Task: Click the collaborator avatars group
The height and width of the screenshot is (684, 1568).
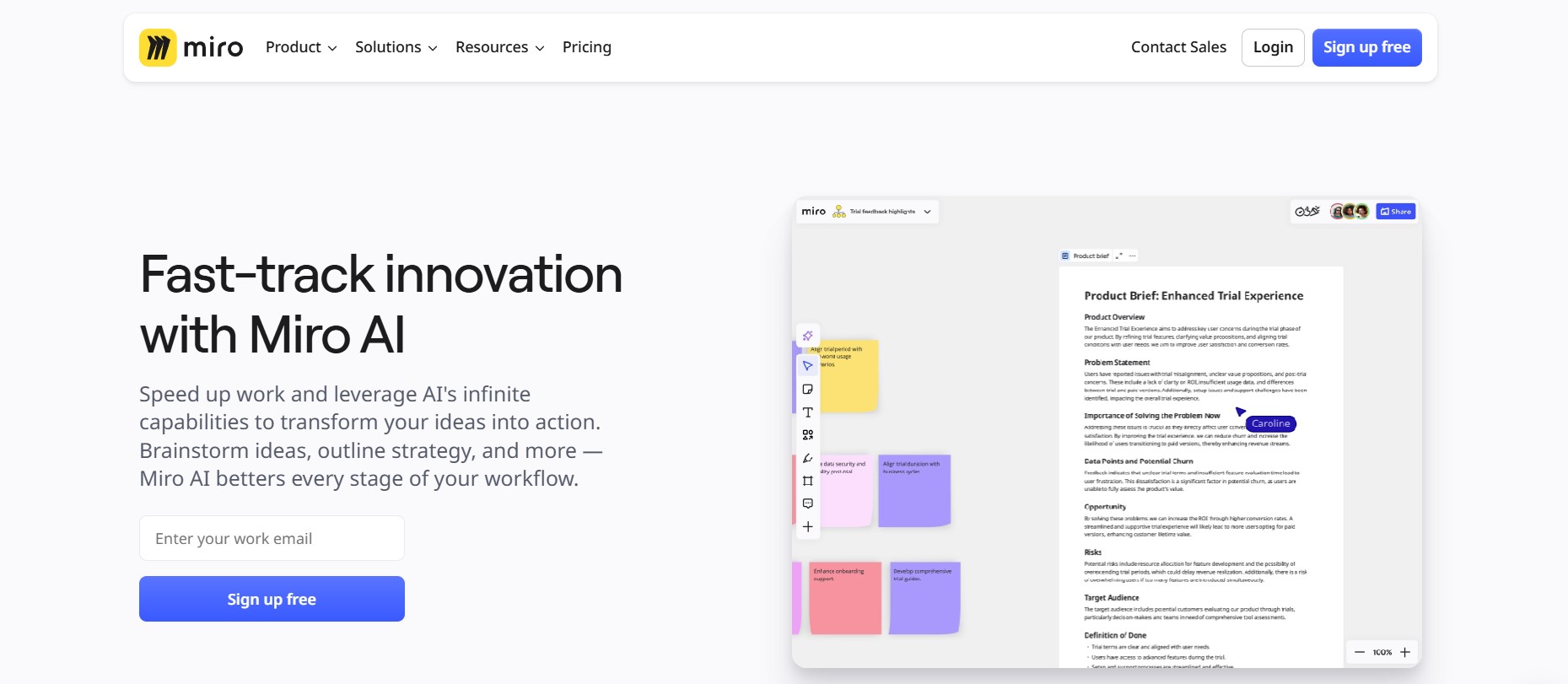Action: 1349,212
